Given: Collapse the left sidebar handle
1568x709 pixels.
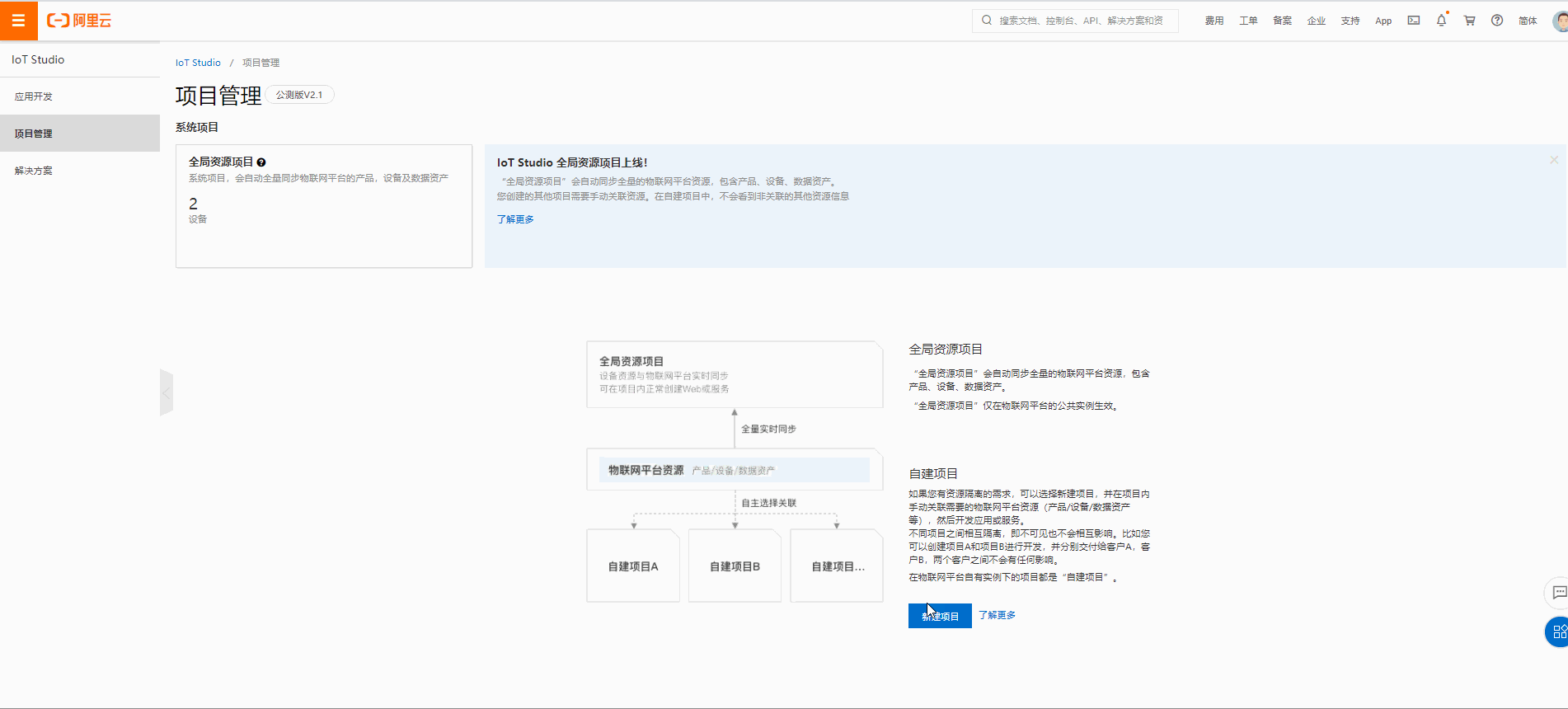Looking at the screenshot, I should point(167,392).
